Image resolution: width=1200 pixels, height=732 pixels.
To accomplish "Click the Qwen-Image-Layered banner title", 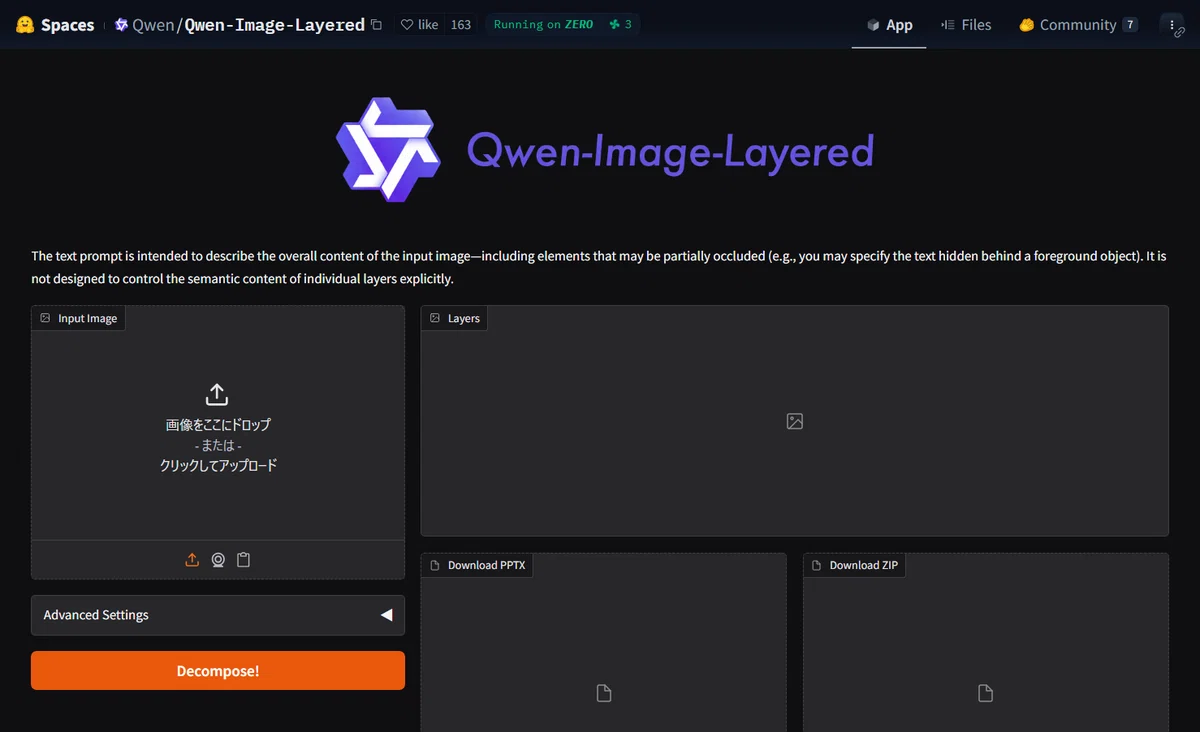I will point(670,151).
